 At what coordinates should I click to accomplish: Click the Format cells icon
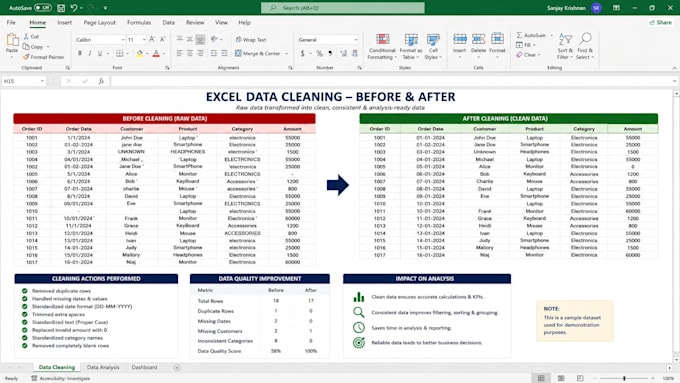pos(497,39)
